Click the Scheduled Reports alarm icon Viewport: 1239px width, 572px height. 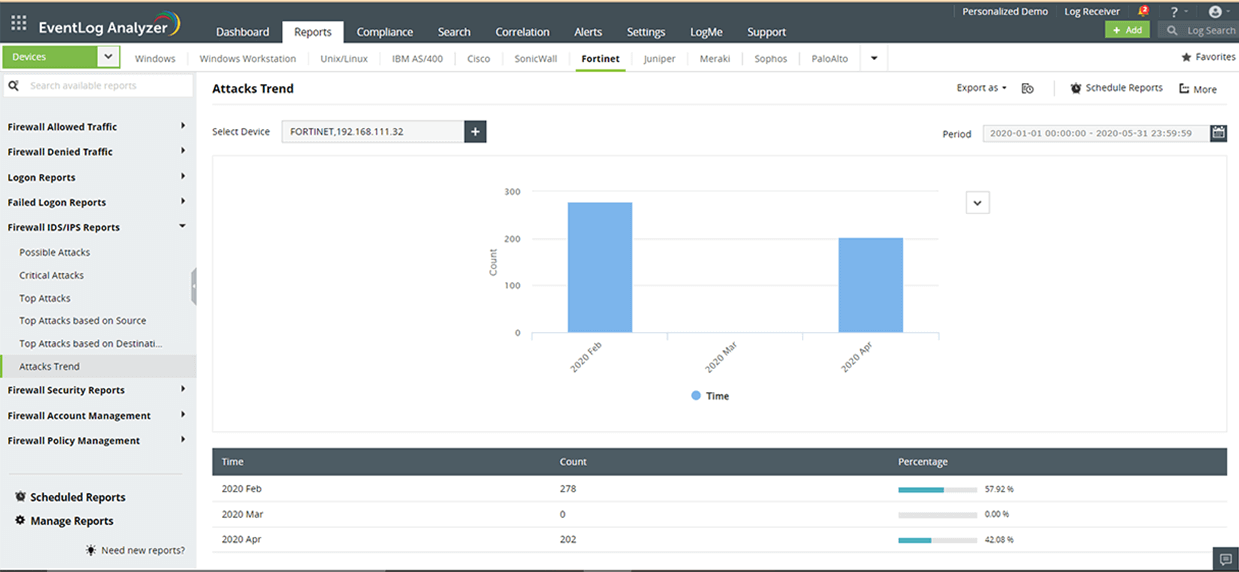(20, 497)
